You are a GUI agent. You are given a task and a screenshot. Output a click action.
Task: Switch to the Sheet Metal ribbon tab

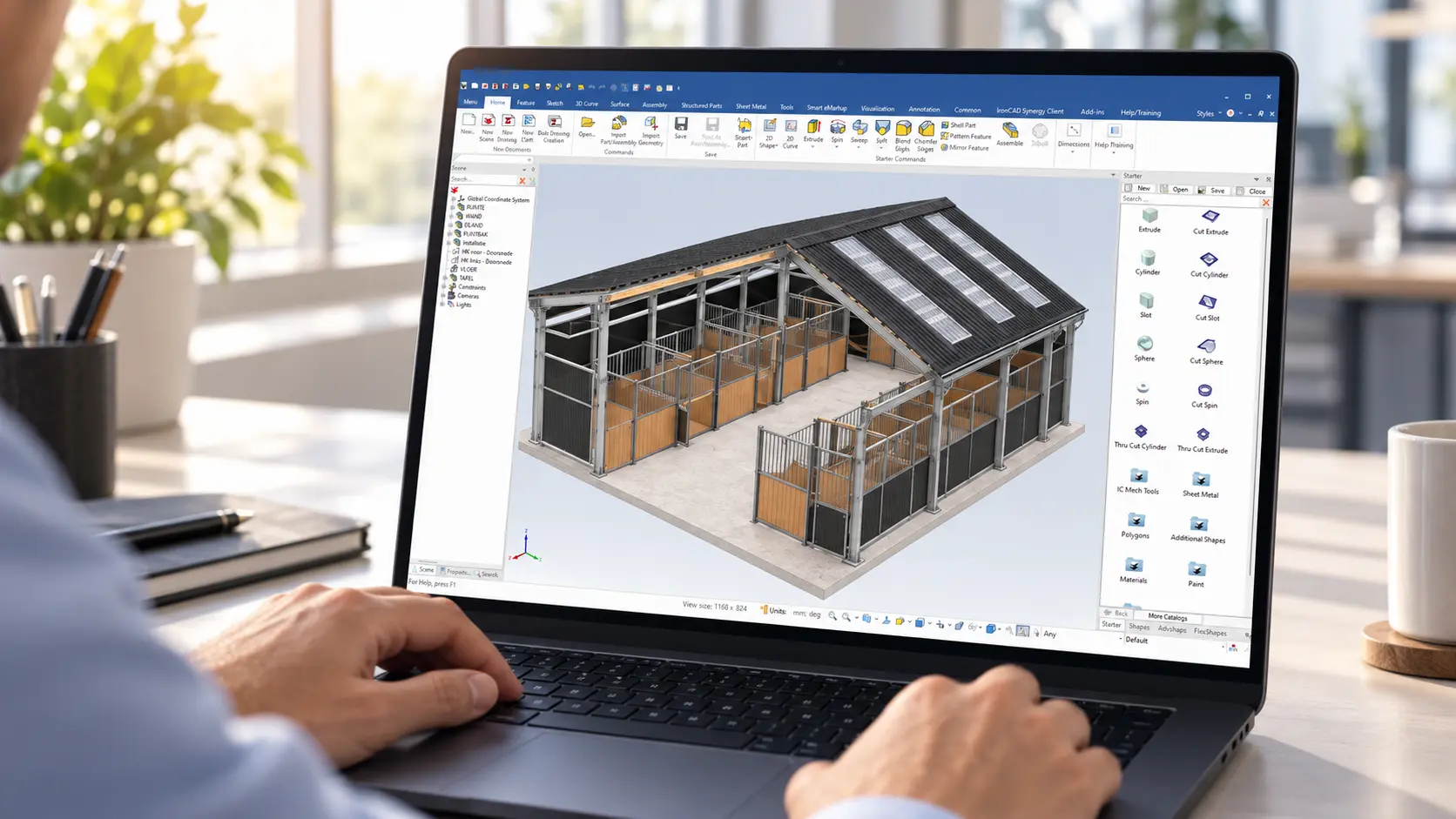click(751, 106)
